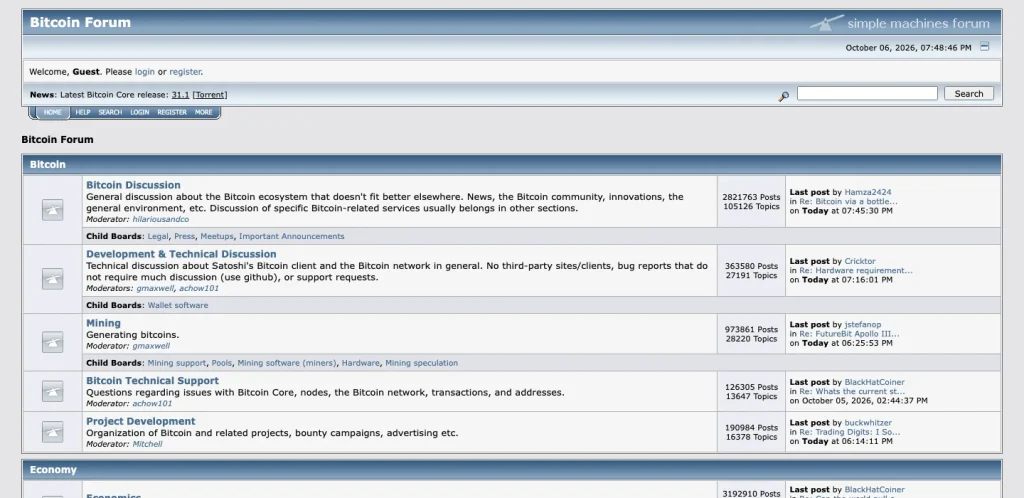Open the HOME menu tab
Screen dimensions: 1024x498
[x=53, y=112]
